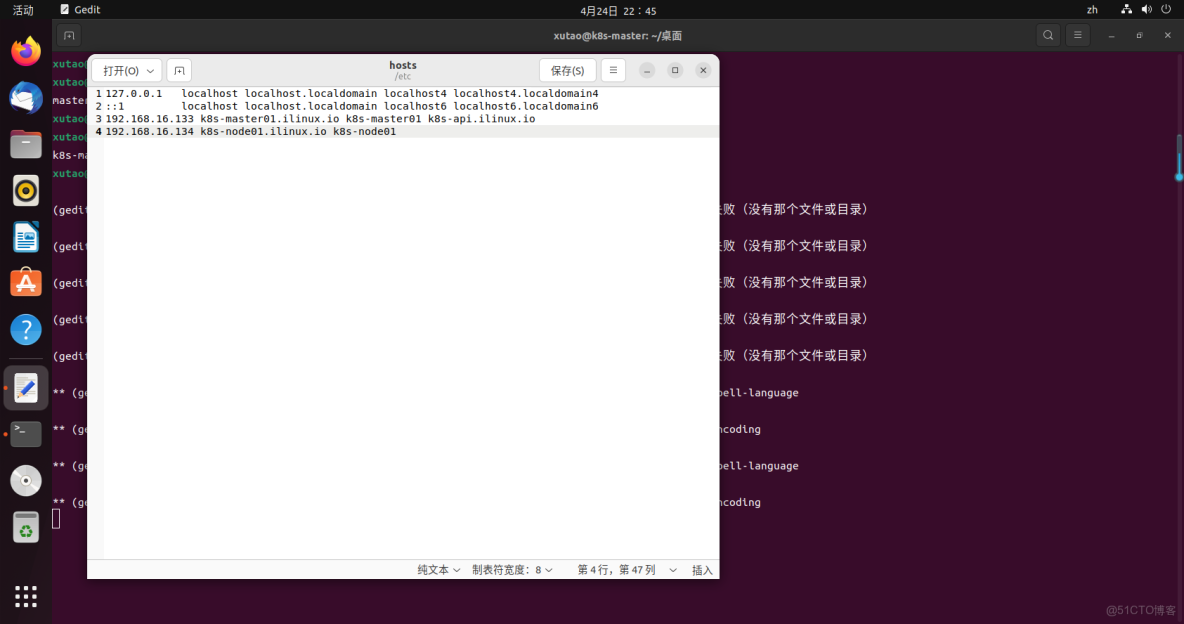Launch LibreOffice Writer from the dock

(x=26, y=236)
